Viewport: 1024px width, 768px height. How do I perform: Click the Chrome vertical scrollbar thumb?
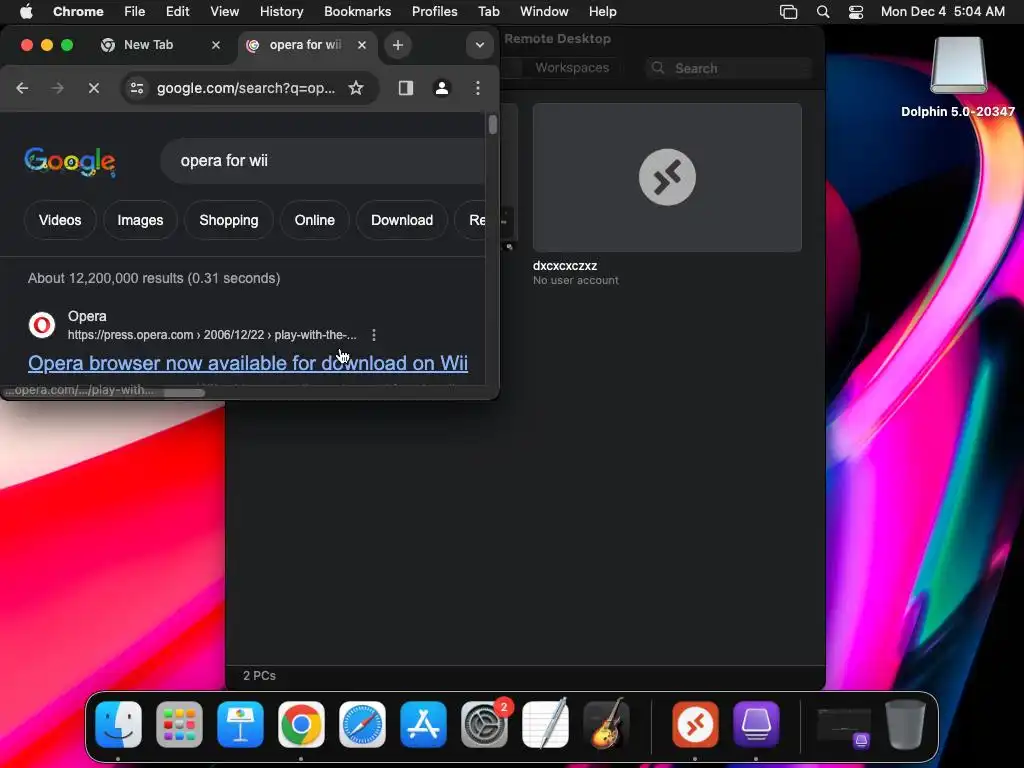(x=492, y=124)
